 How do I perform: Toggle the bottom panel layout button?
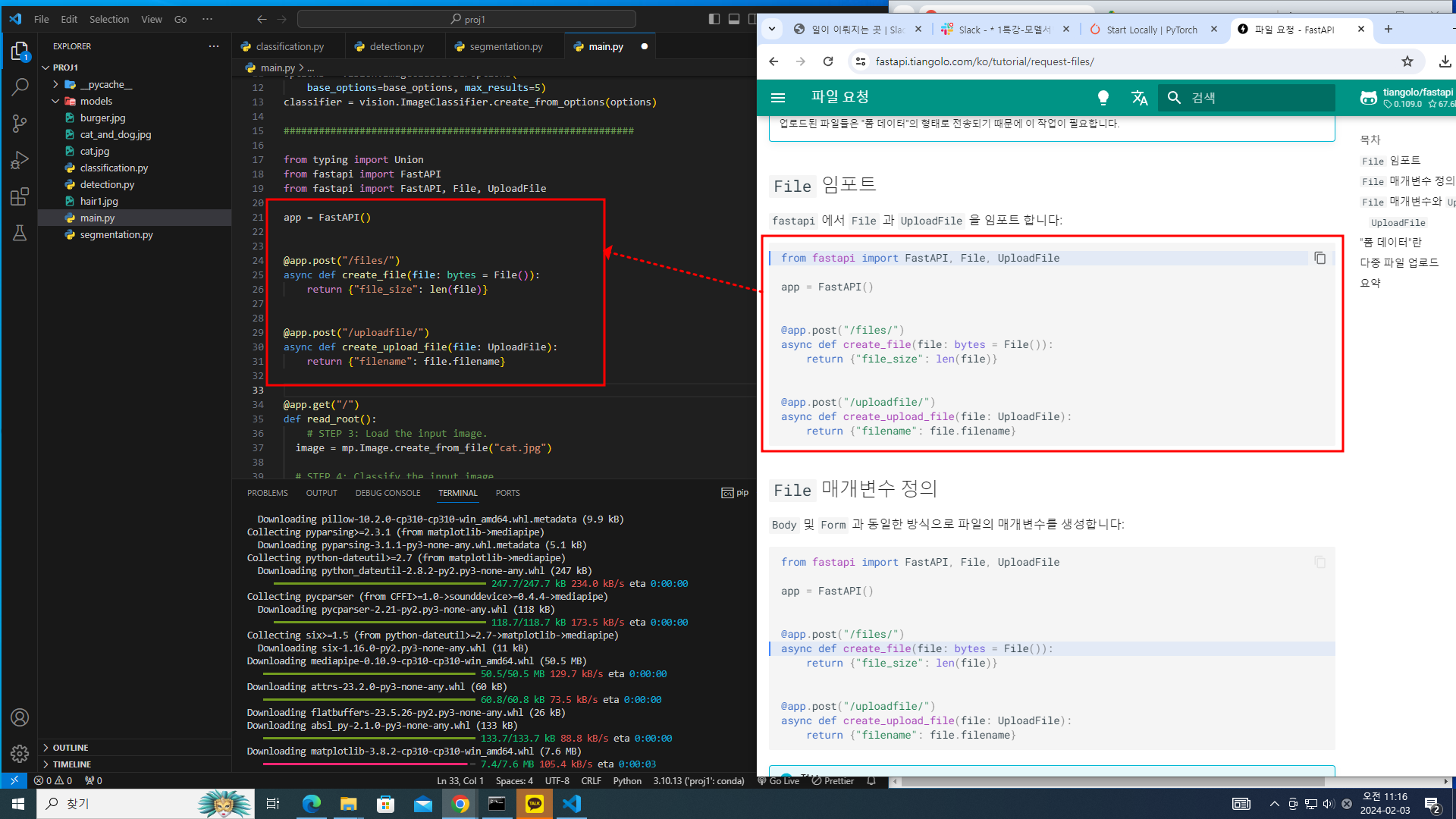734,19
